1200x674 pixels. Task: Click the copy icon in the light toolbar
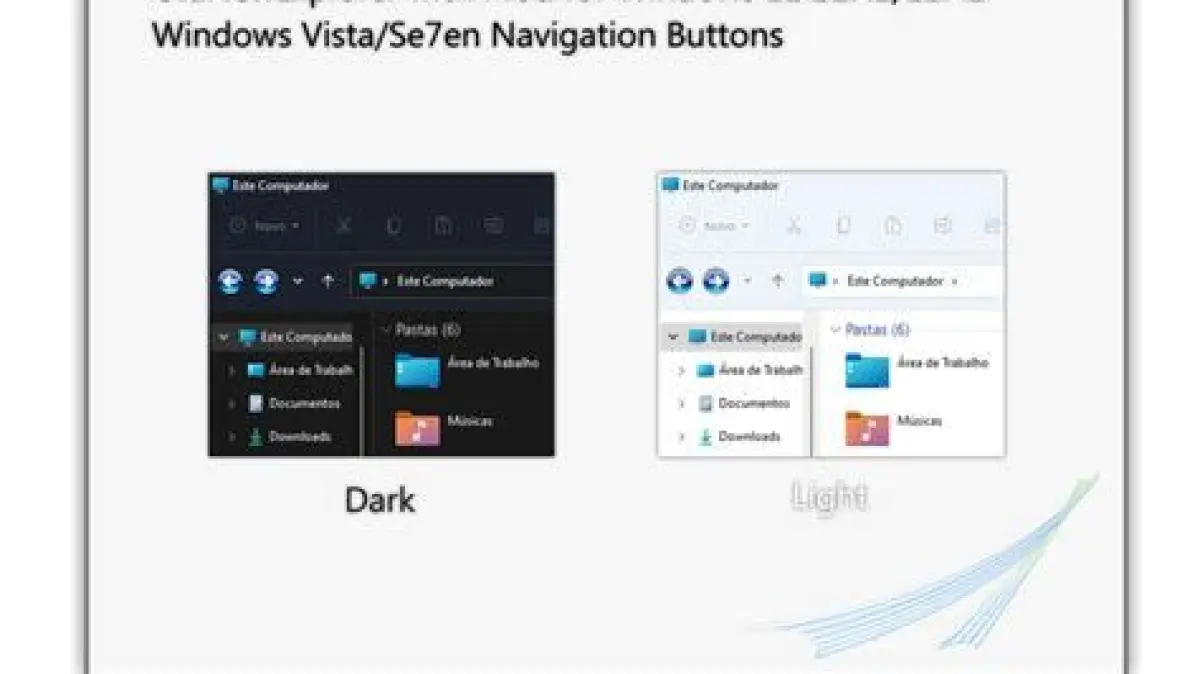coord(843,226)
